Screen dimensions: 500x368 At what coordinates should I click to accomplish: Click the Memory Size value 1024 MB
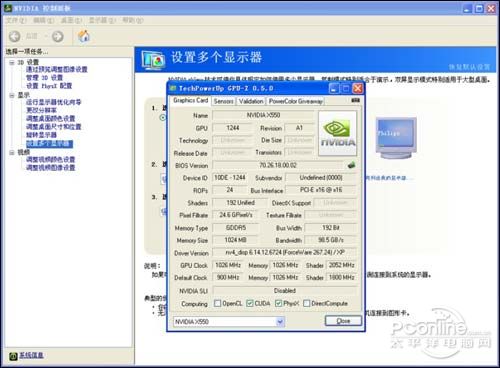point(236,240)
